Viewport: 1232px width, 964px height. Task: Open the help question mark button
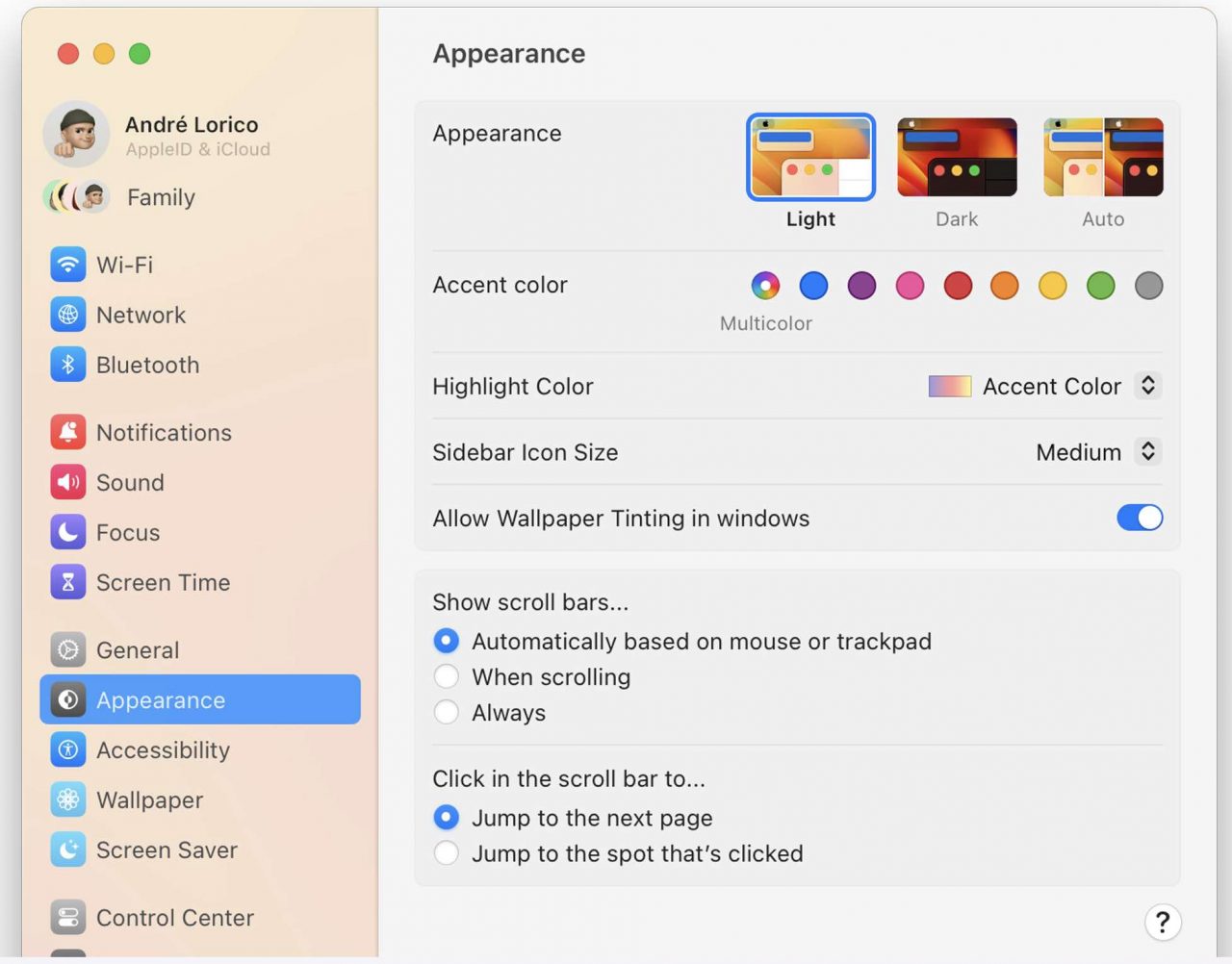coord(1163,922)
